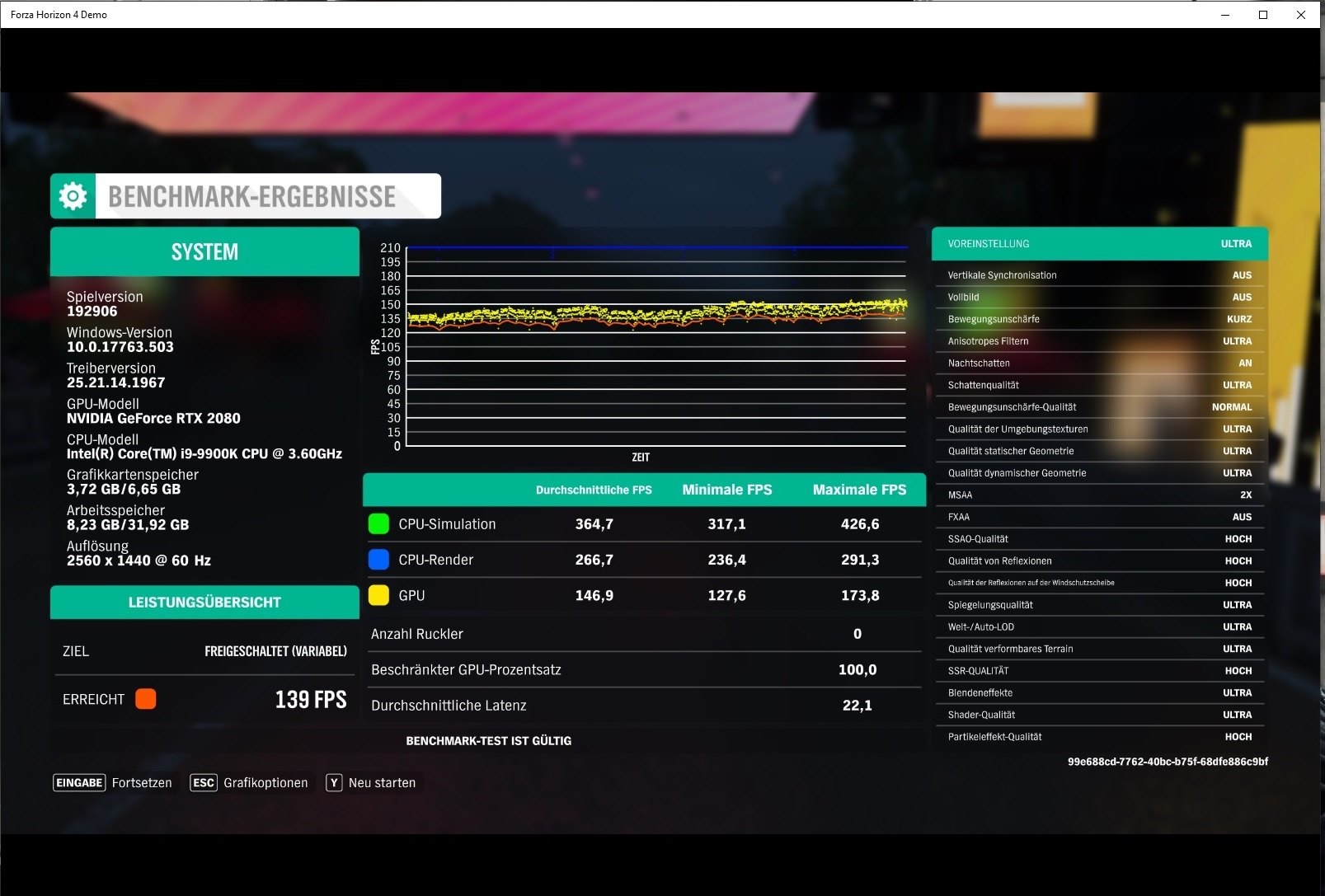Click the Durchschnittliche FPS column header
The height and width of the screenshot is (896, 1325).
coord(594,490)
